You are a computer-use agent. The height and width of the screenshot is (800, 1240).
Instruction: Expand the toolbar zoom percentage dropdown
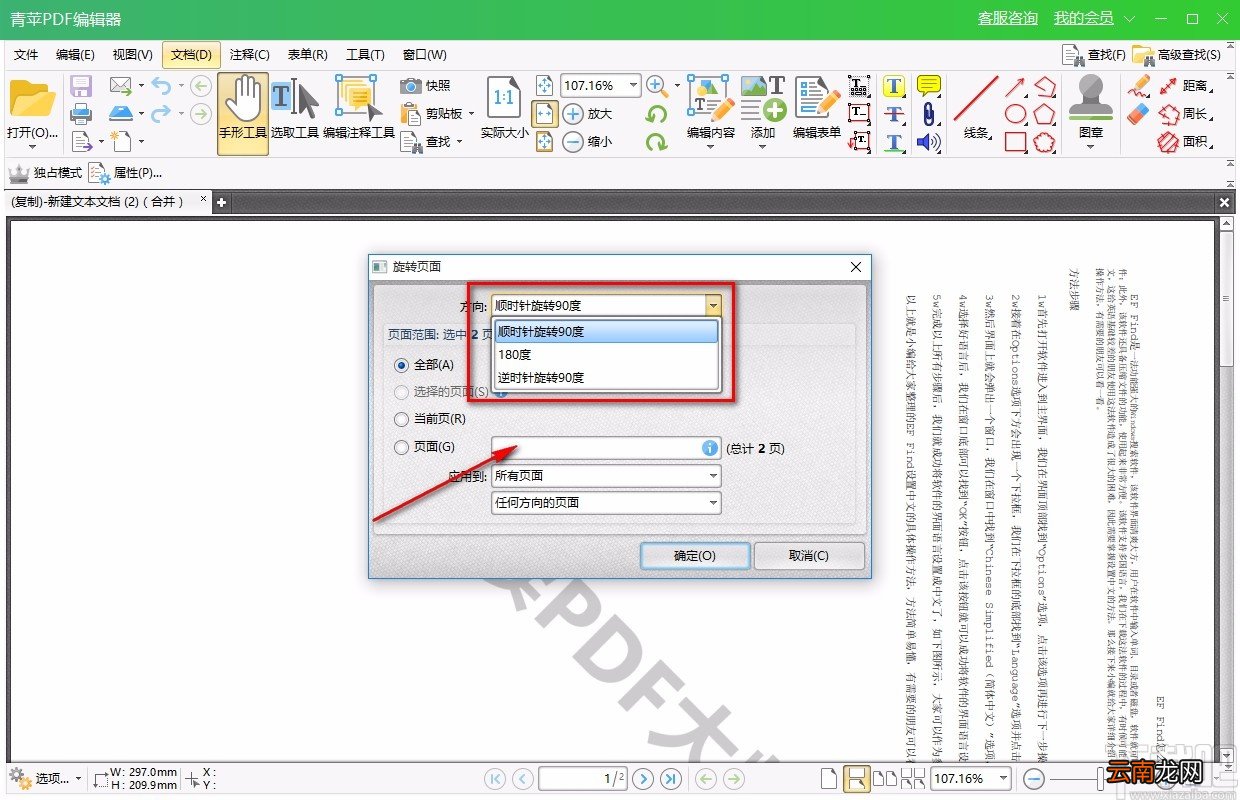[633, 86]
